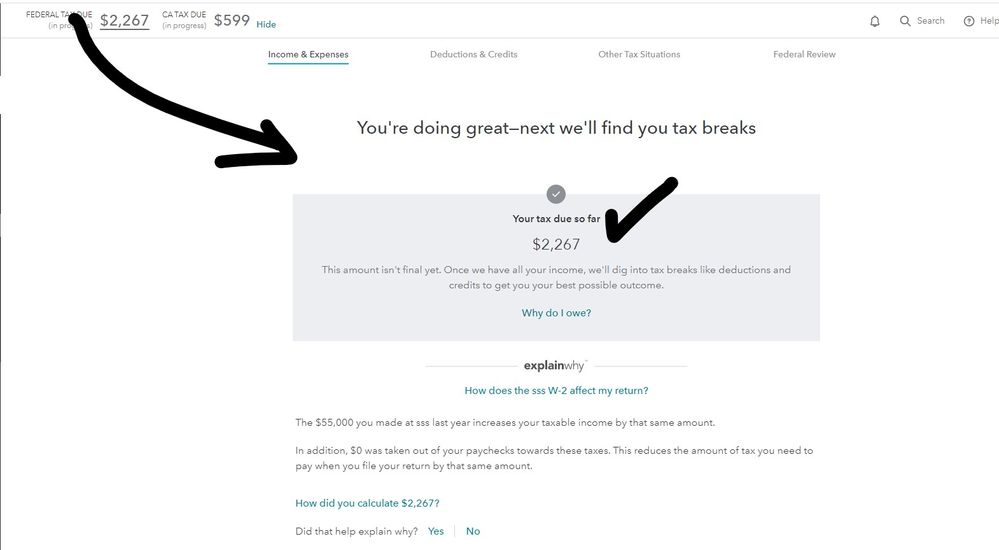Click the $599 CA tax due amount
Viewport: 999px width, 550px height.
[232, 20]
